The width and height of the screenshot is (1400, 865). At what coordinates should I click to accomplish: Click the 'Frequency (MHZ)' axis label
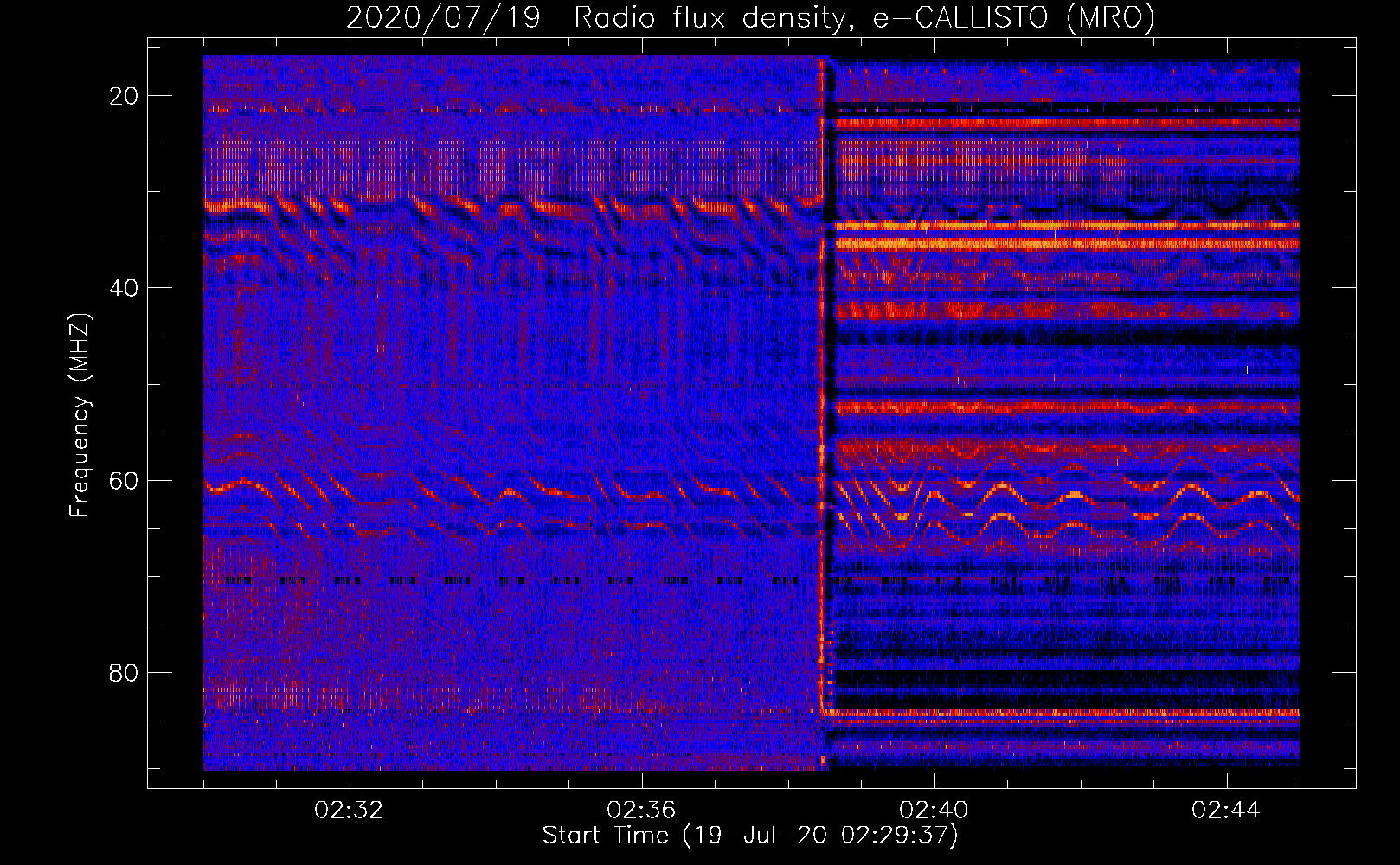(80, 415)
